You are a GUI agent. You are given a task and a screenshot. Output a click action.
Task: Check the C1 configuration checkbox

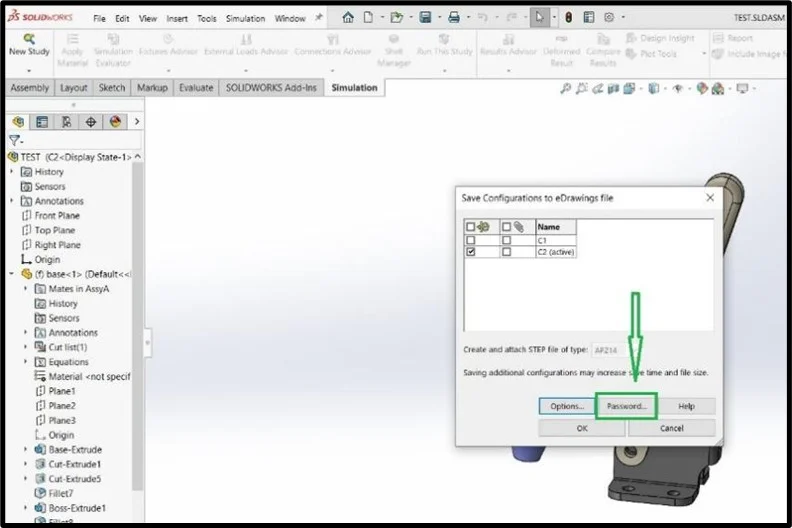(471, 241)
